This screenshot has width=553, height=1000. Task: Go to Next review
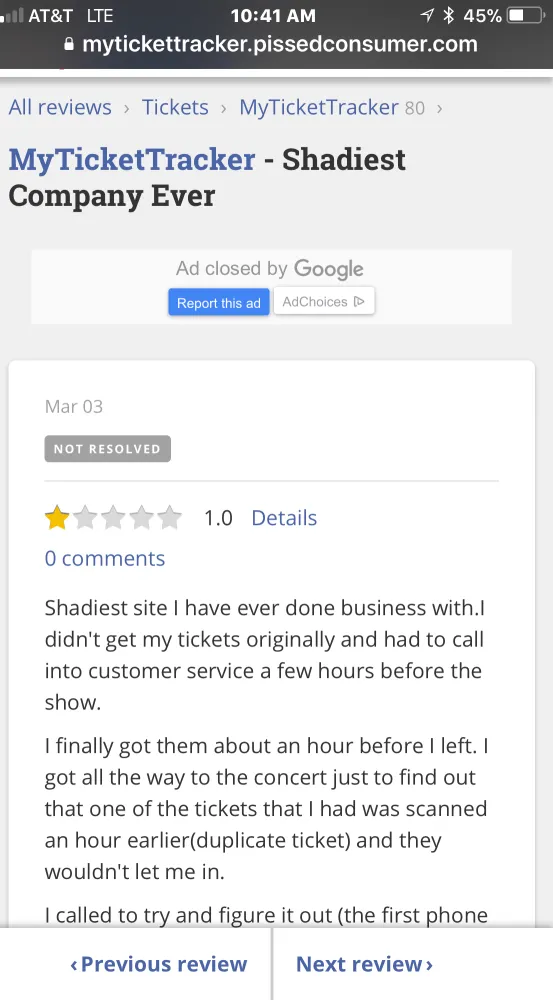[364, 964]
